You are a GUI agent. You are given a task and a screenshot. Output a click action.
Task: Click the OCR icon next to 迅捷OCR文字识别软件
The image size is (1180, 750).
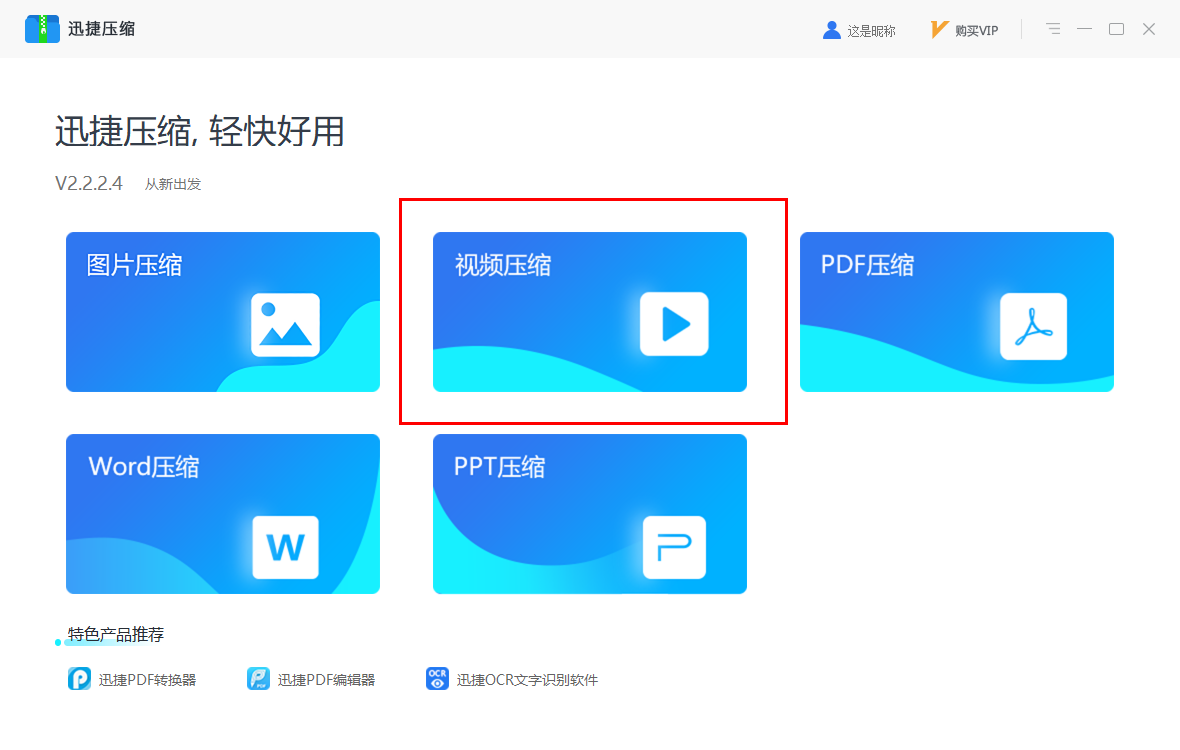coord(437,678)
